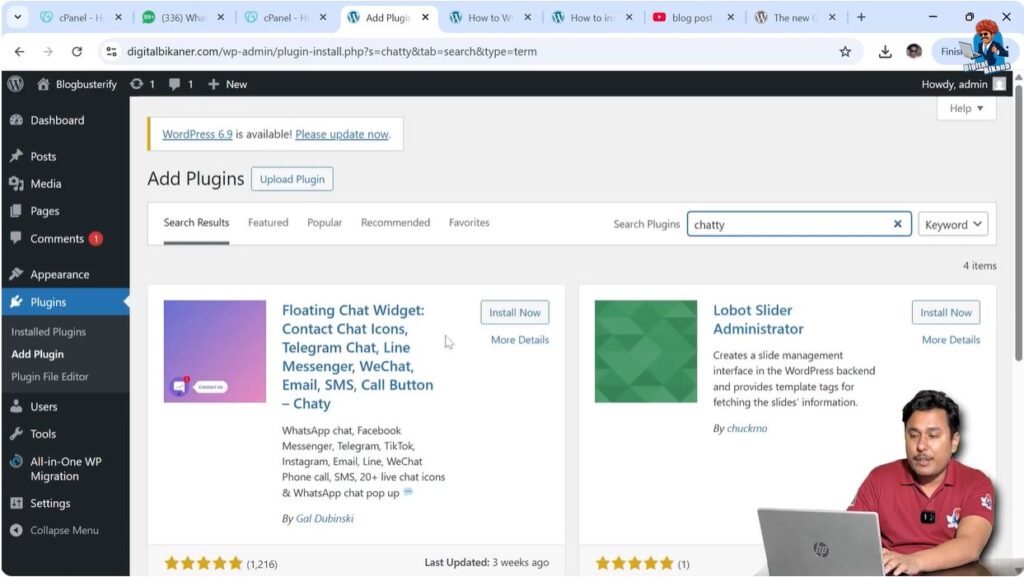The width and height of the screenshot is (1024, 577).
Task: Click the Plugins sidebar menu
Action: (48, 302)
